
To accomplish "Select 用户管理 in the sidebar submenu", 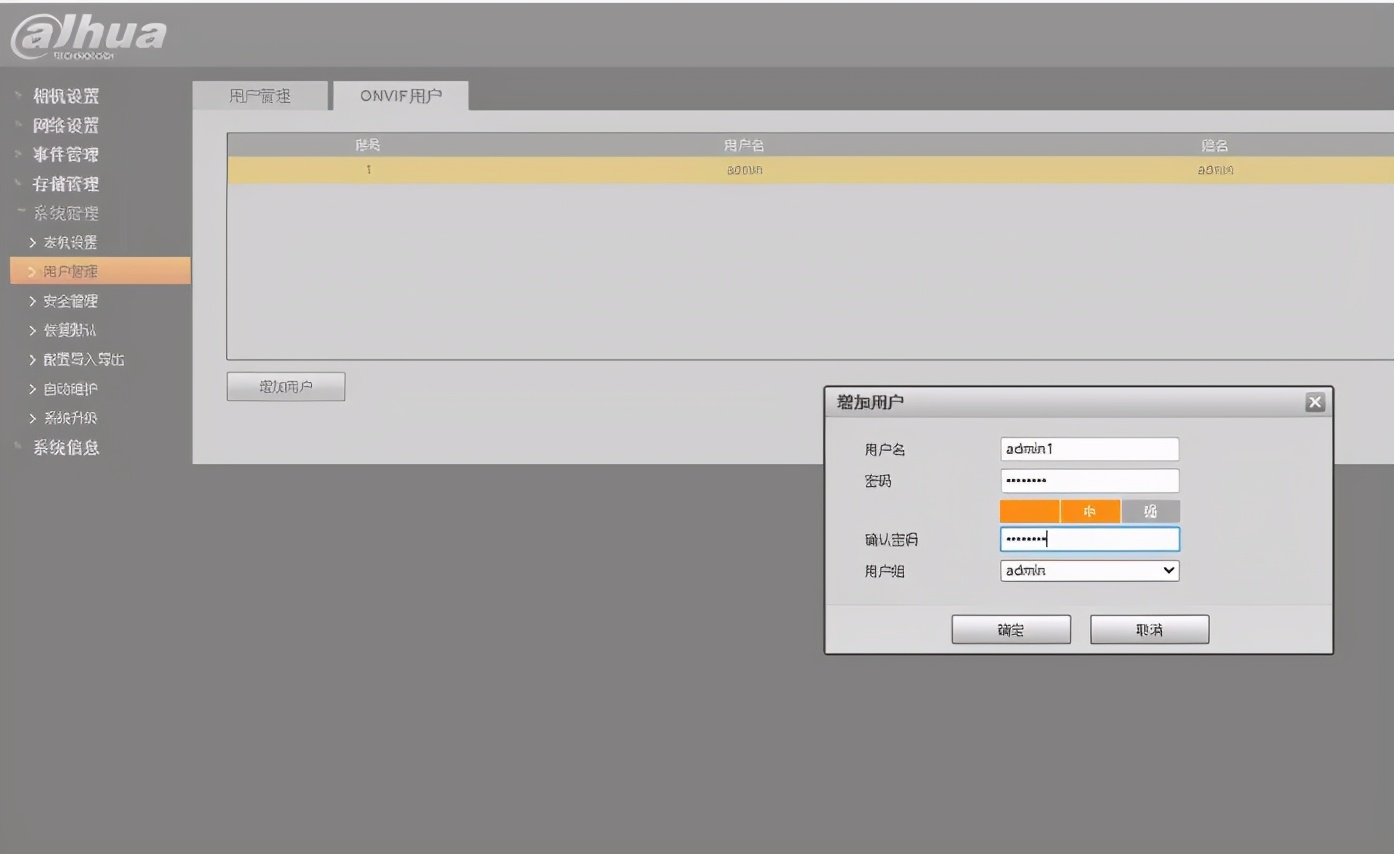I will (100, 271).
